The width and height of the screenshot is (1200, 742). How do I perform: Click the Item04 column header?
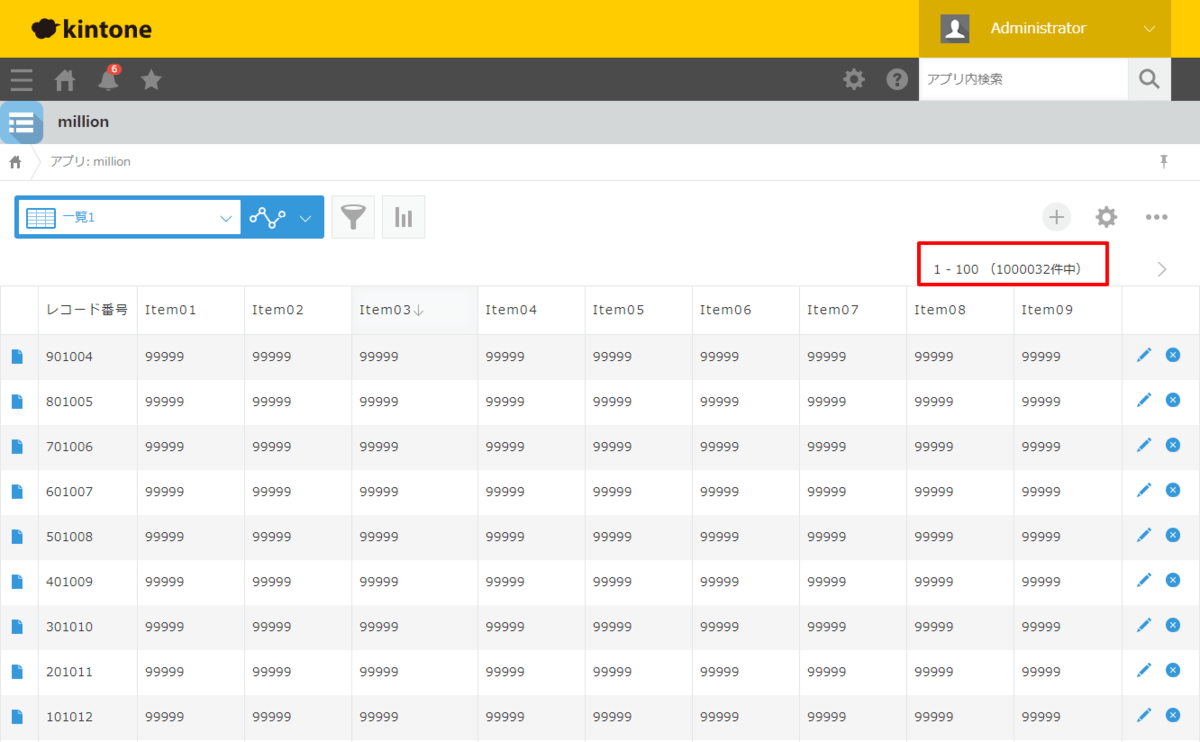tap(531, 310)
